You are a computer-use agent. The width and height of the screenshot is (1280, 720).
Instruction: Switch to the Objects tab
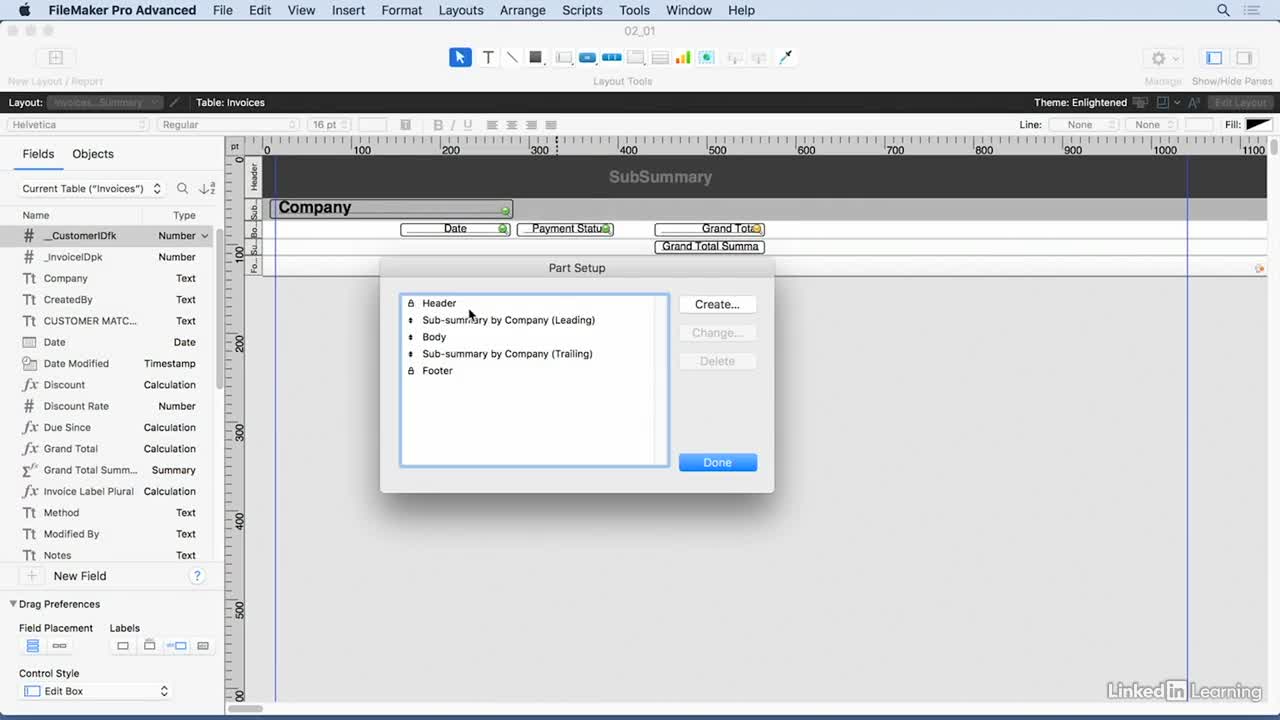pyautogui.click(x=93, y=154)
